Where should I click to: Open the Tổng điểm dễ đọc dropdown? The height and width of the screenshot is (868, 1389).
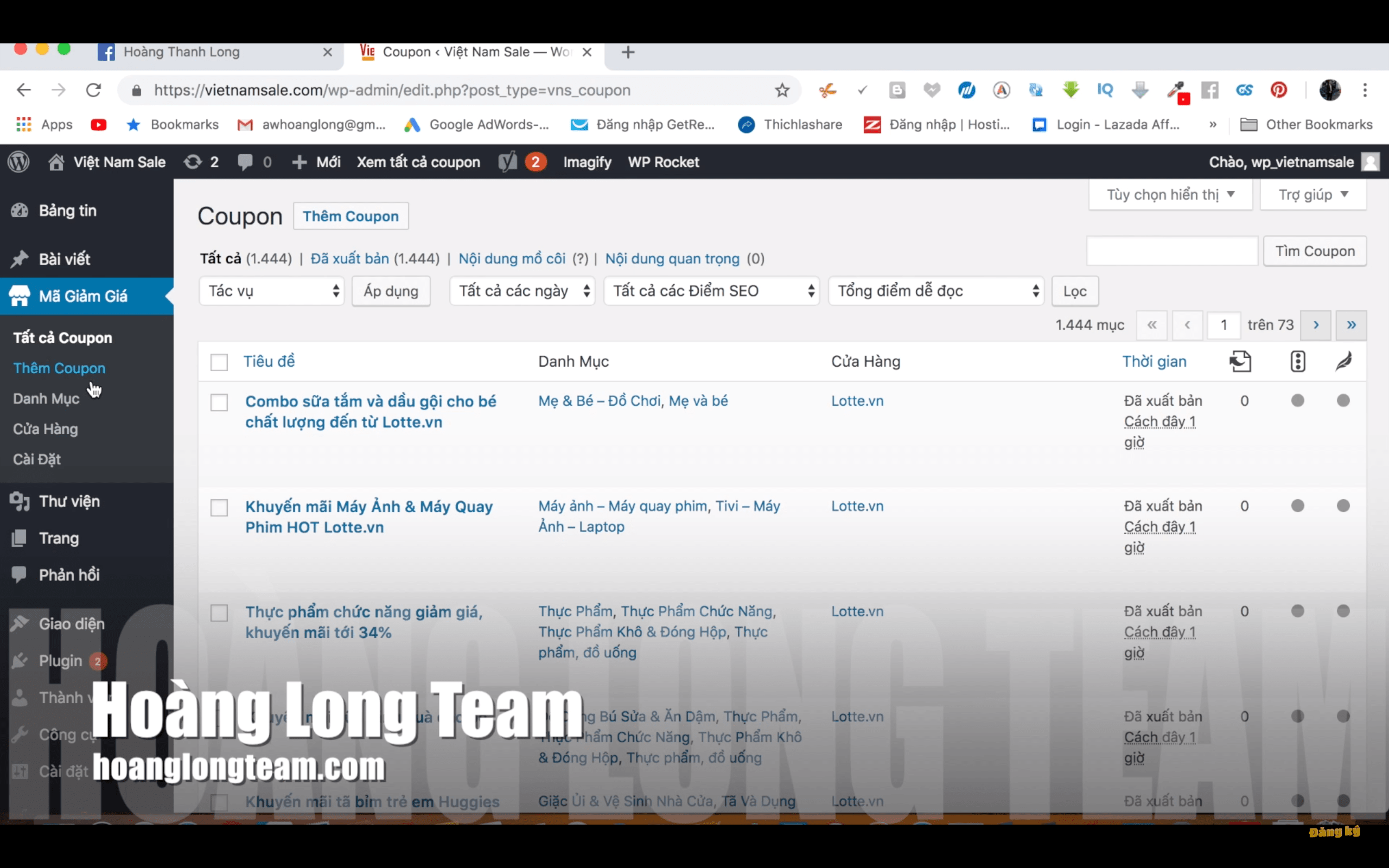pos(935,291)
